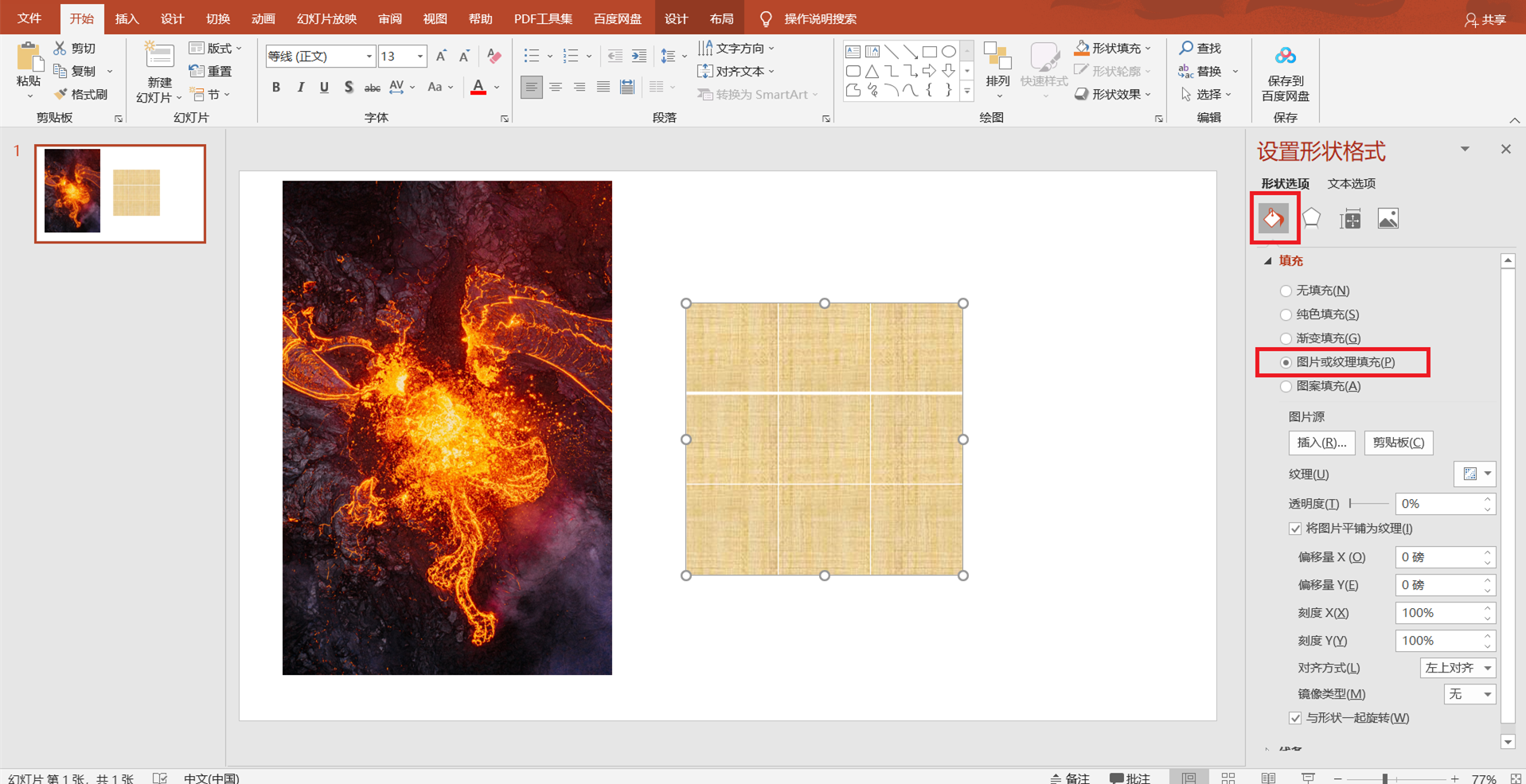The image size is (1526, 784).
Task: Click Convert to SmartArt button
Action: pos(756,94)
